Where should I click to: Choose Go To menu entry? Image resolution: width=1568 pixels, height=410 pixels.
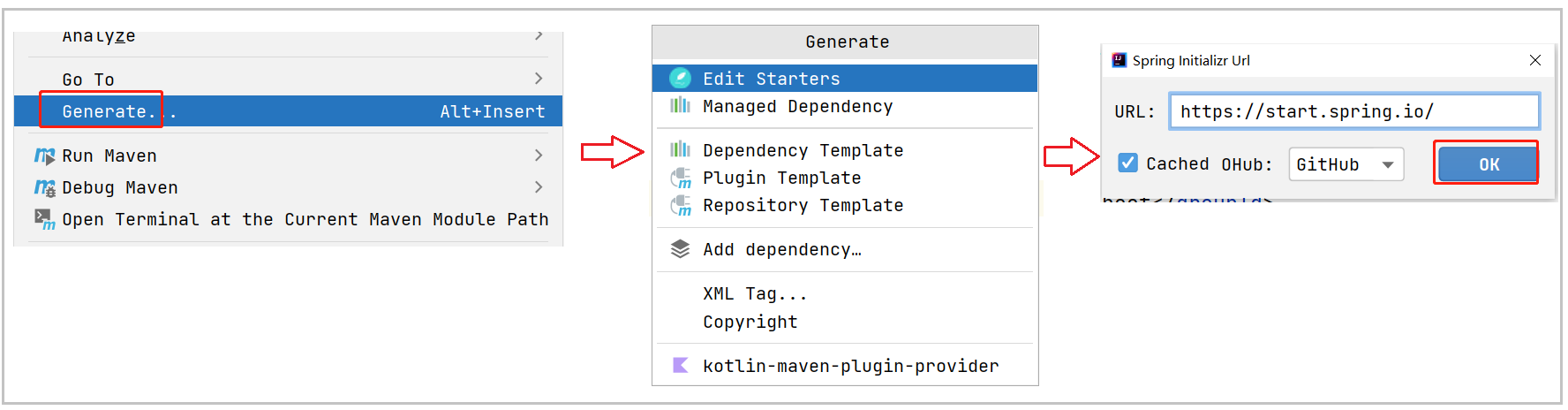(x=288, y=80)
